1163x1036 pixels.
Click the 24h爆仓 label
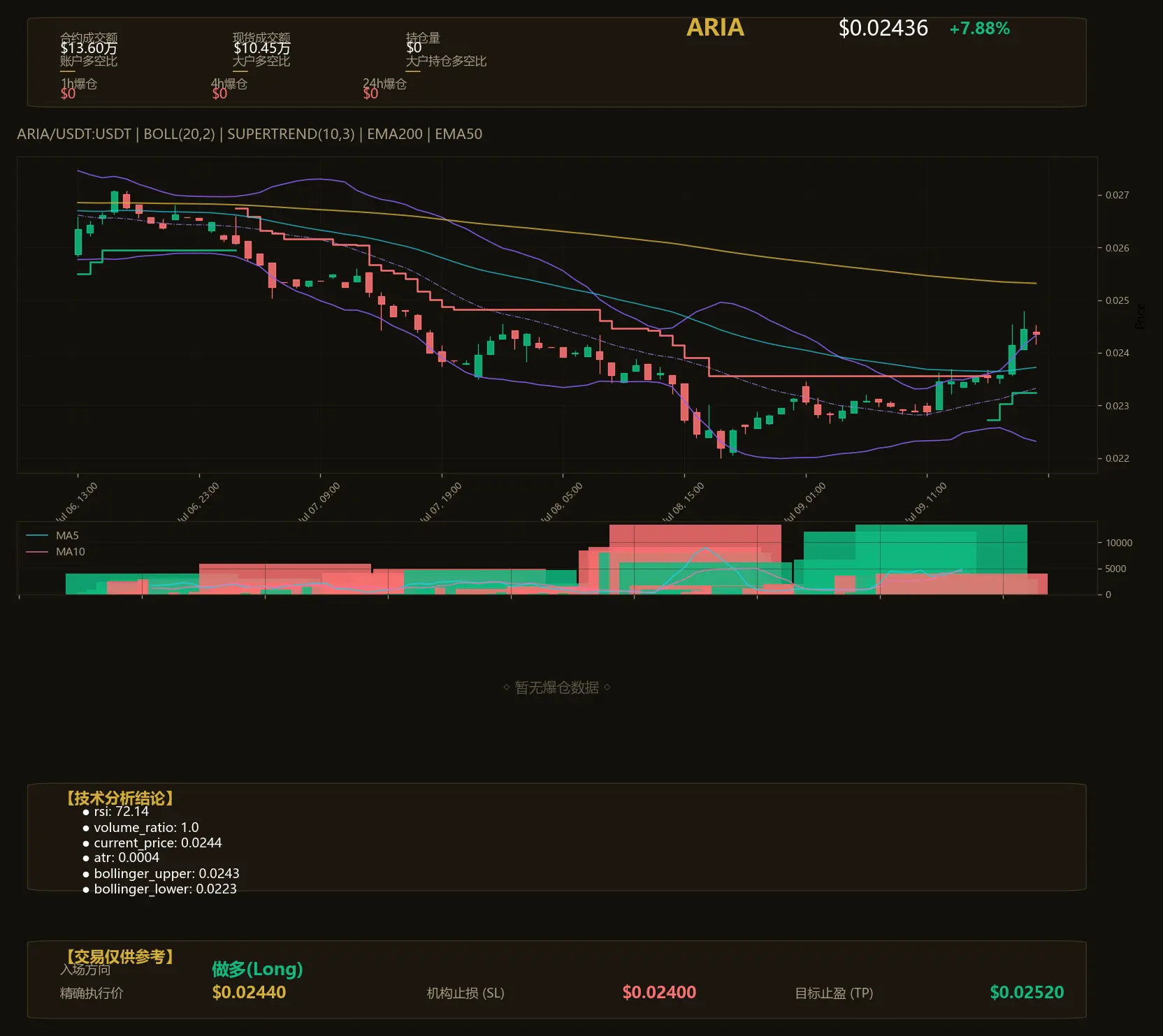click(384, 84)
